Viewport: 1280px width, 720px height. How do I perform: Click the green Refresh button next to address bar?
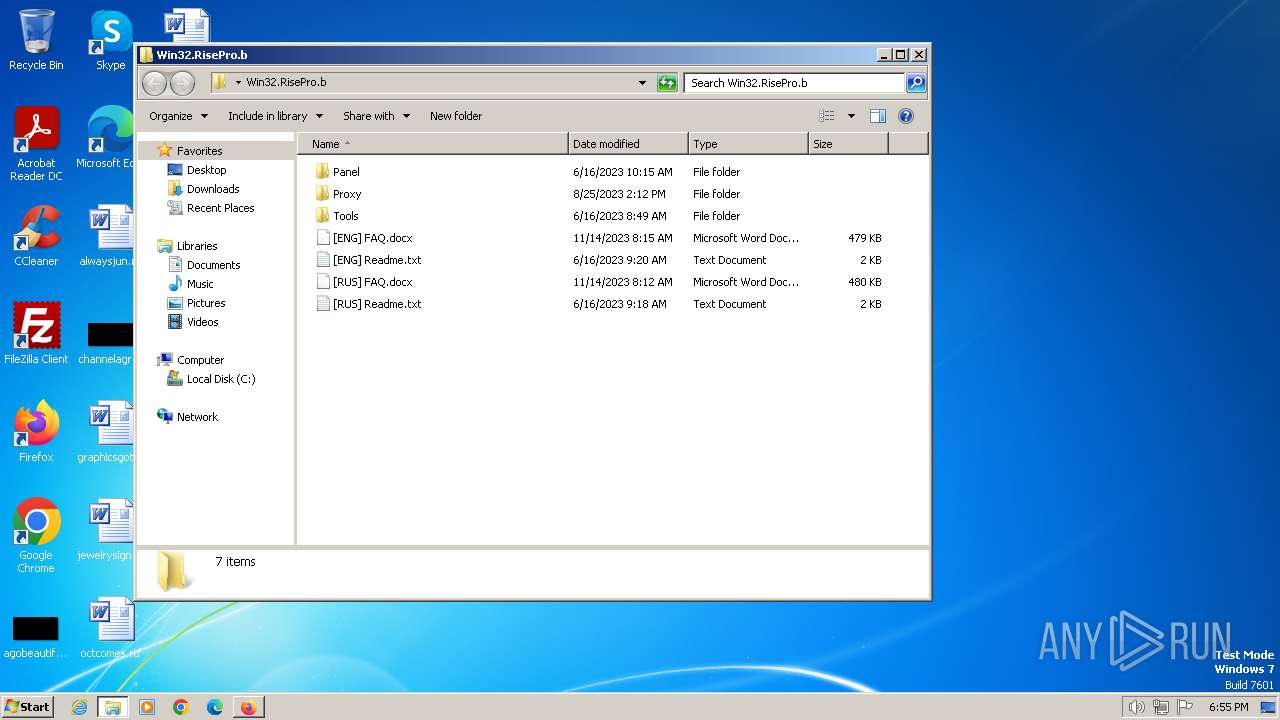click(x=667, y=83)
